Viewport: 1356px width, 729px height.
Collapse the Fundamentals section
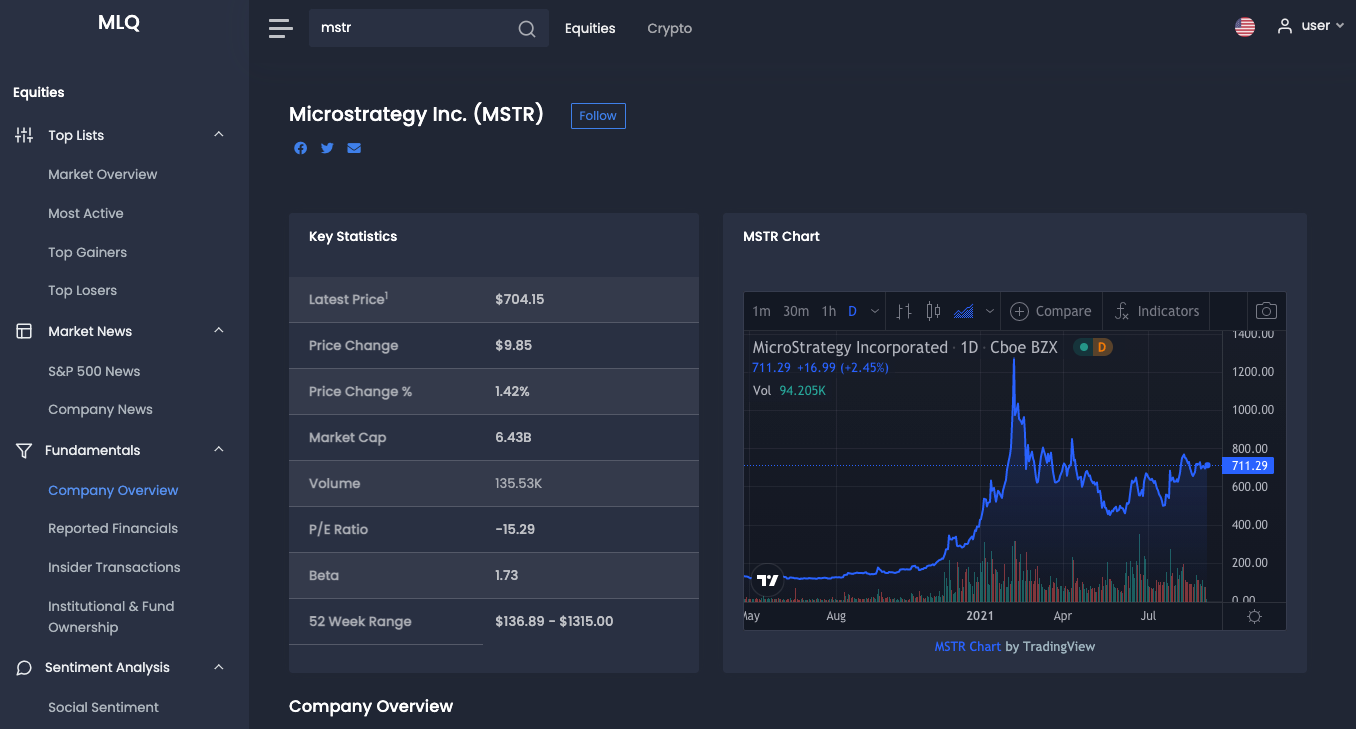(x=219, y=450)
